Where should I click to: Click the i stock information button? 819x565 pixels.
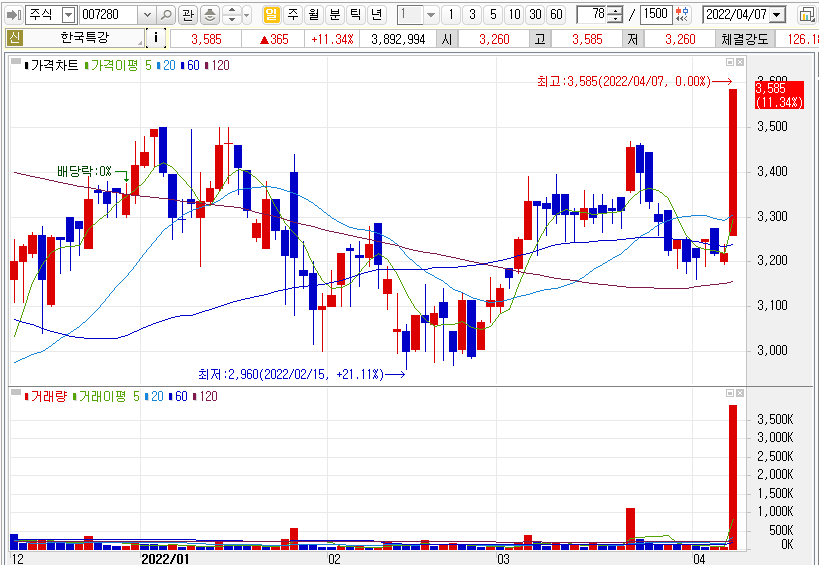click(x=156, y=38)
